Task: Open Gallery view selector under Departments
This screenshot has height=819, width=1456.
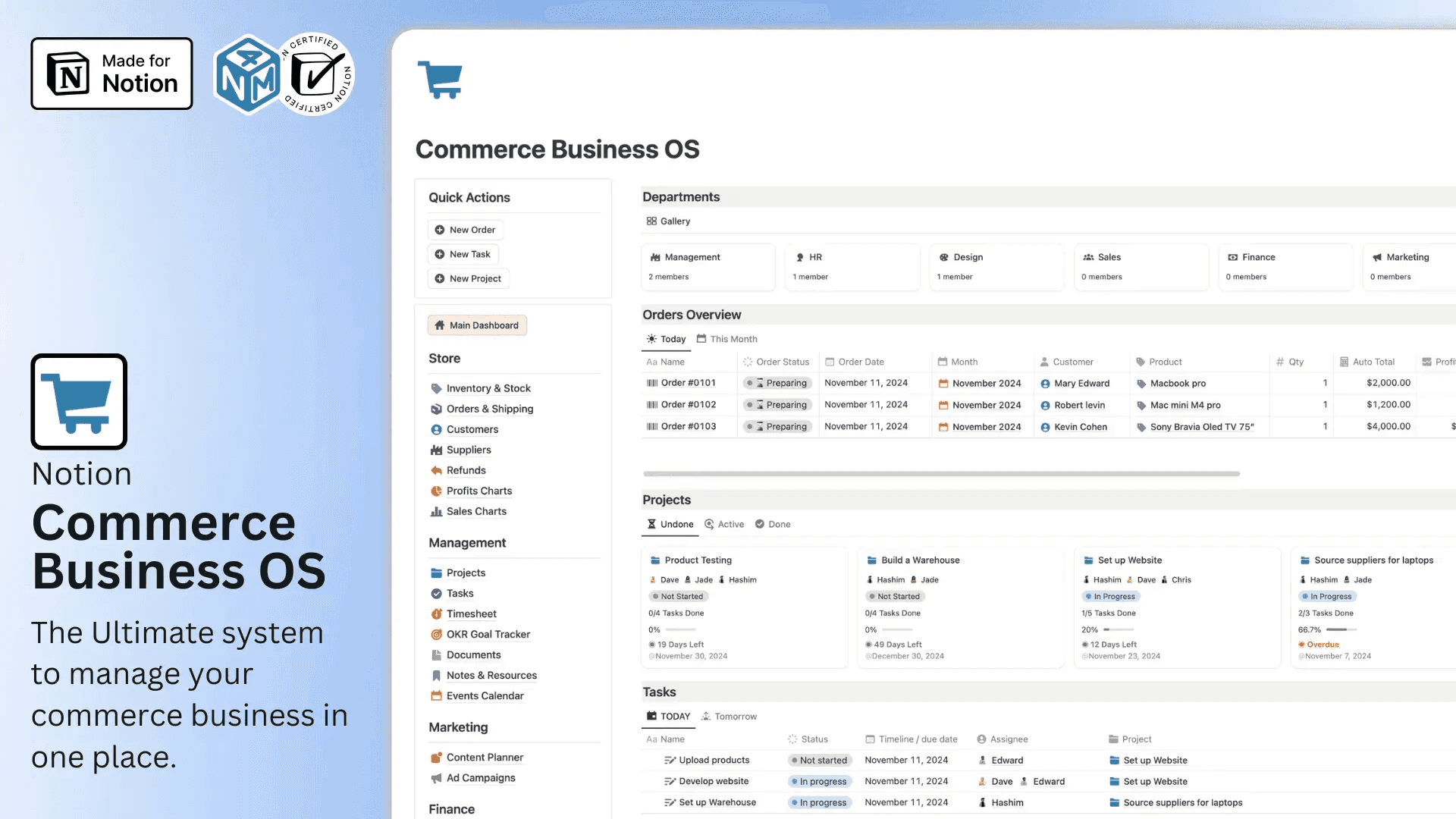Action: click(x=668, y=221)
